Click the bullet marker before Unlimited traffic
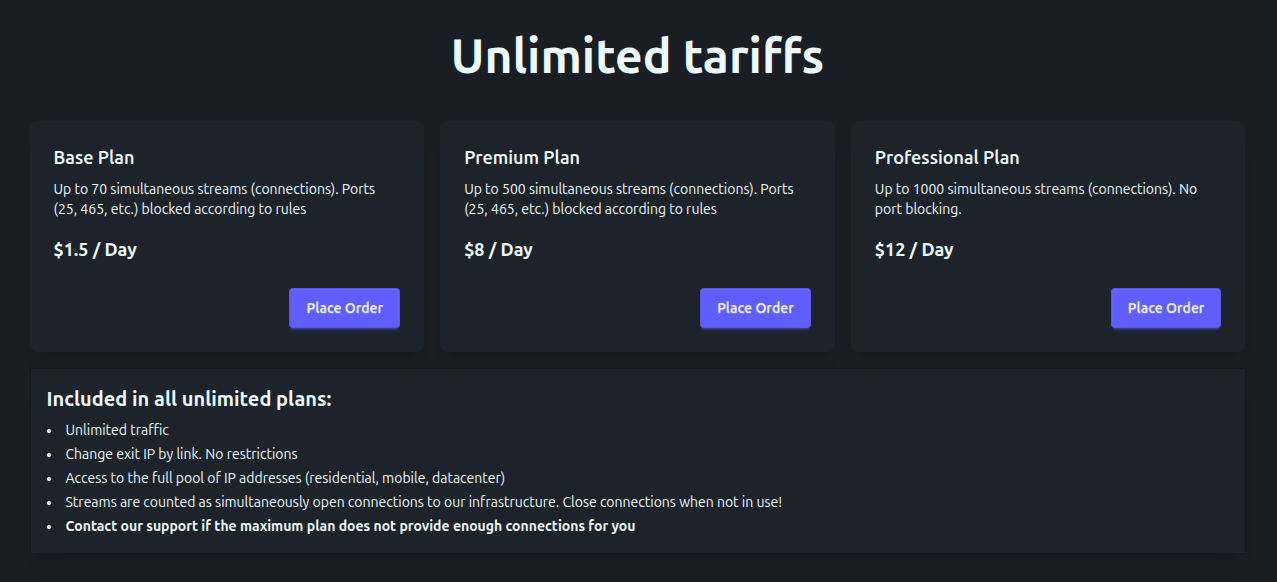Screen dimensions: 1277x582 pos(49,431)
